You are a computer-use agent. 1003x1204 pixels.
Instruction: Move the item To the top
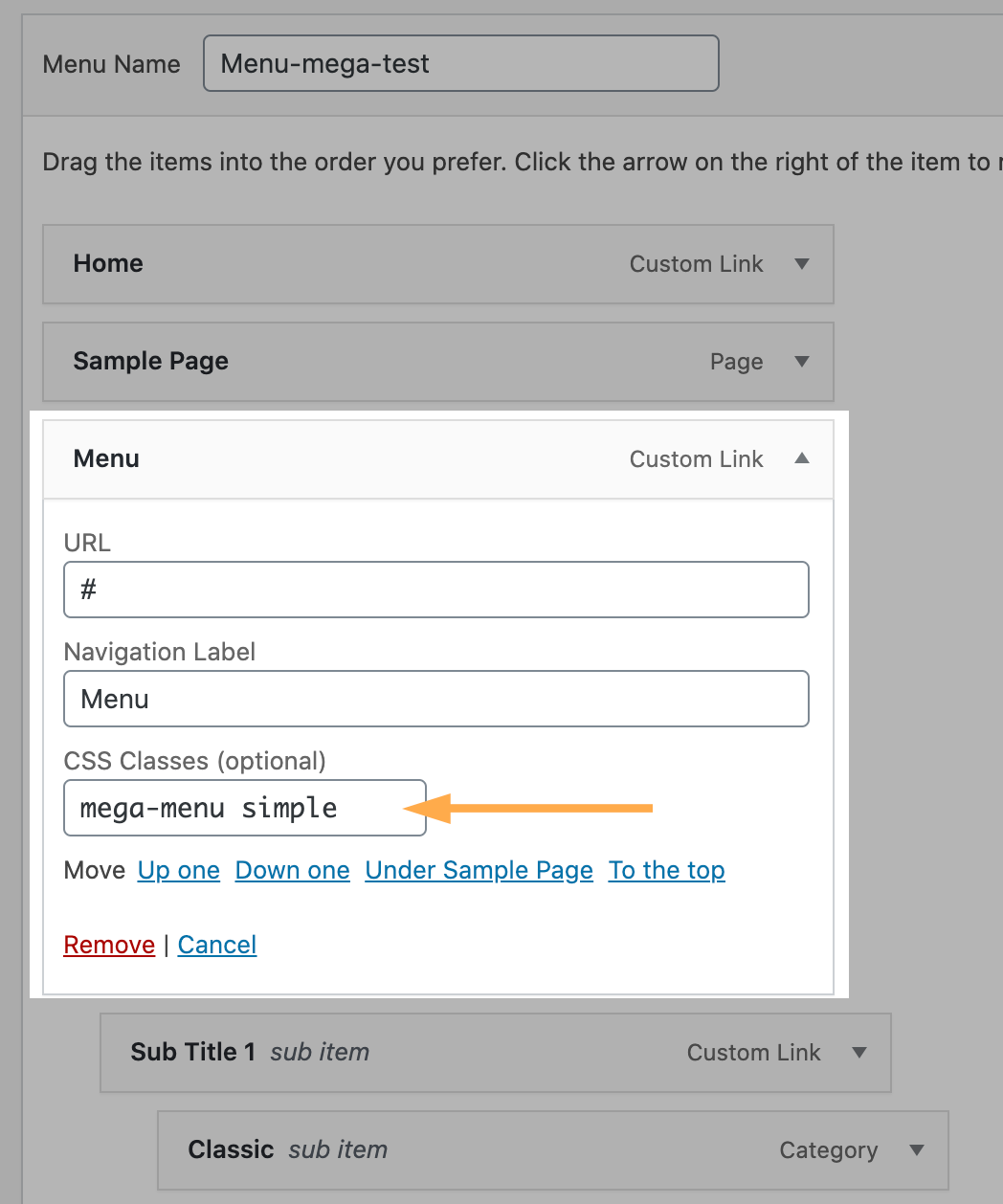(x=667, y=870)
